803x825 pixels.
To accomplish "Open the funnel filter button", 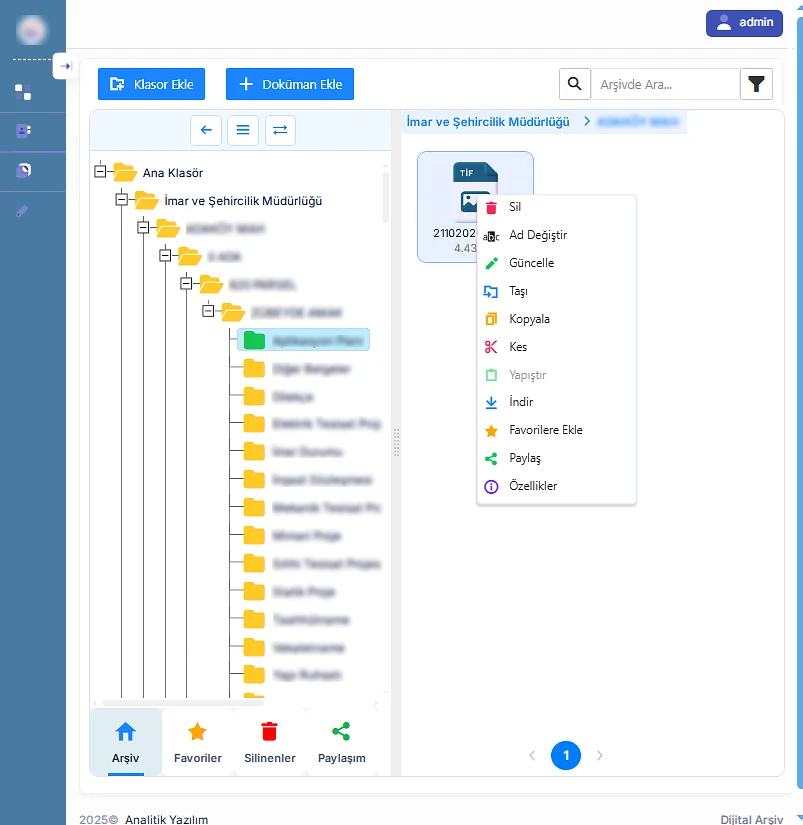I will 756,84.
